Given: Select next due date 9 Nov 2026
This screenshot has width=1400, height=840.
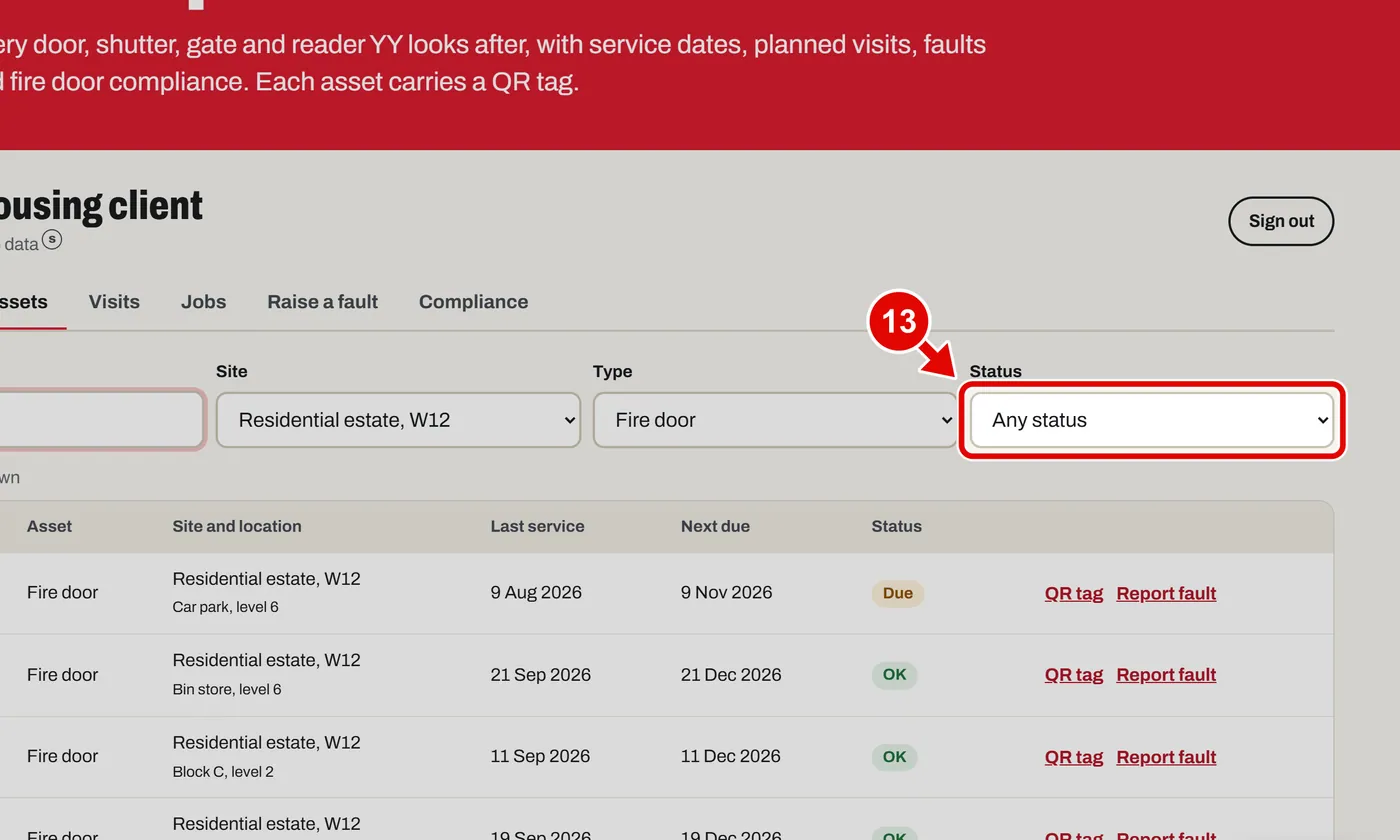Looking at the screenshot, I should (727, 593).
